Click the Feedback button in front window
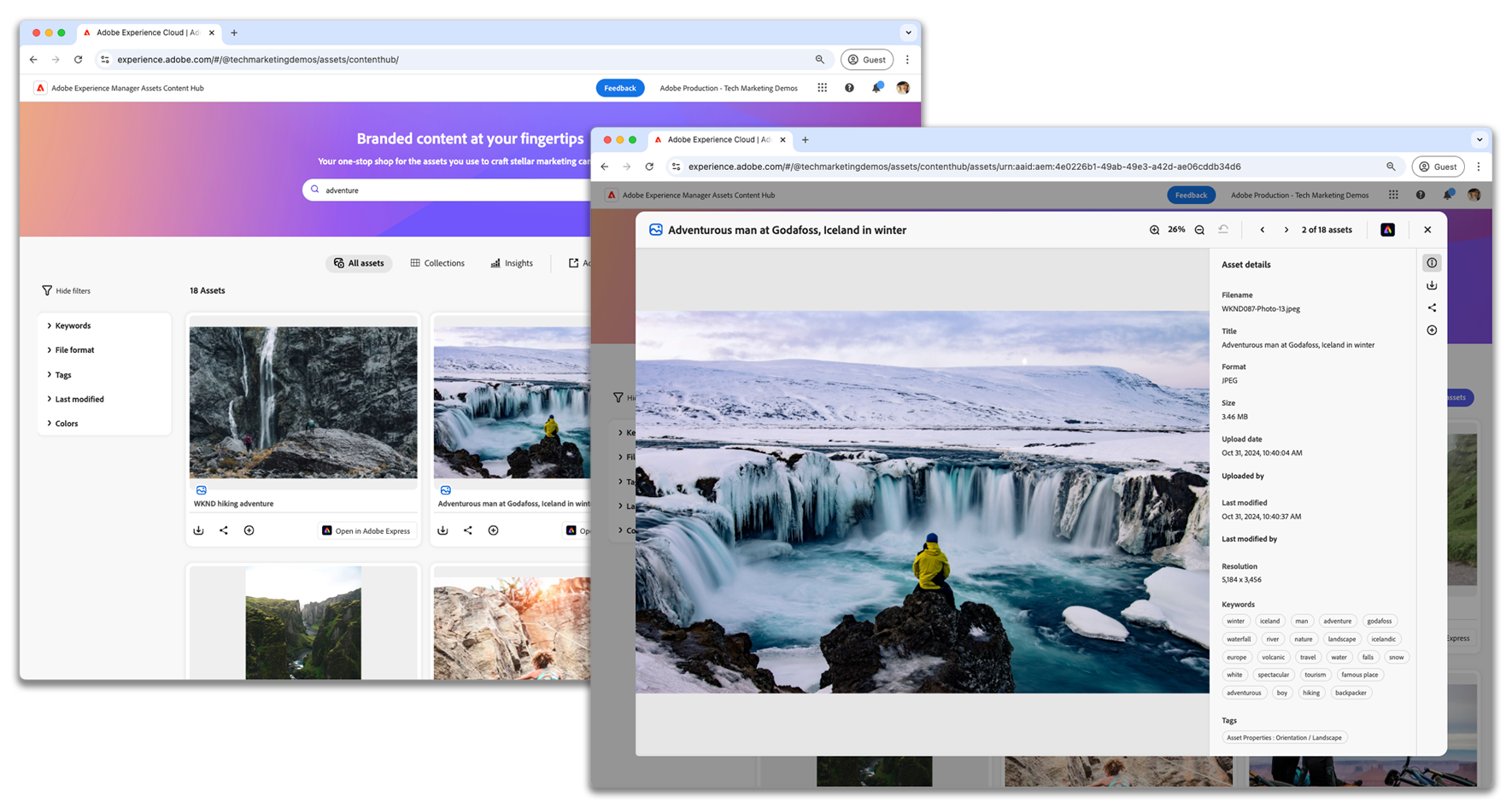This screenshot has width=1512, height=808. pyautogui.click(x=1191, y=195)
